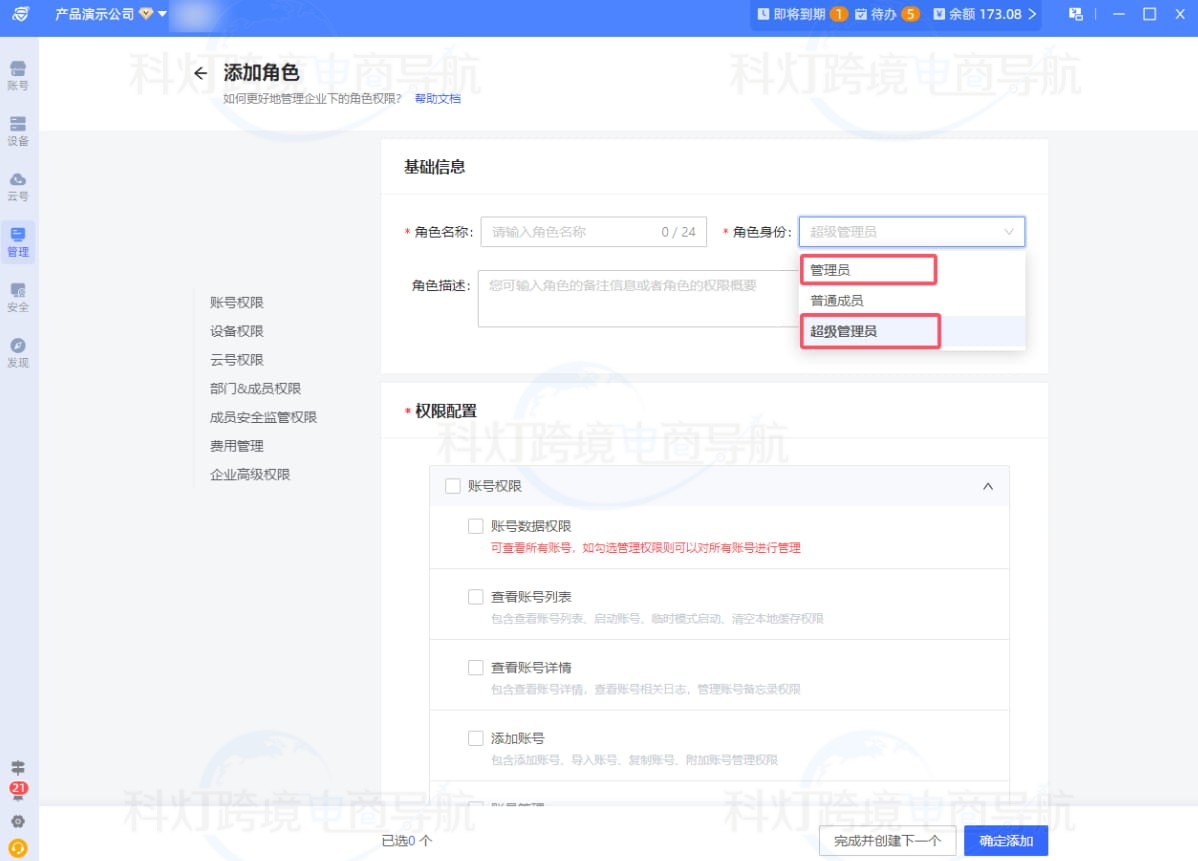The height and width of the screenshot is (861, 1198).
Task: Open the 角色身份 dropdown
Action: pos(911,231)
